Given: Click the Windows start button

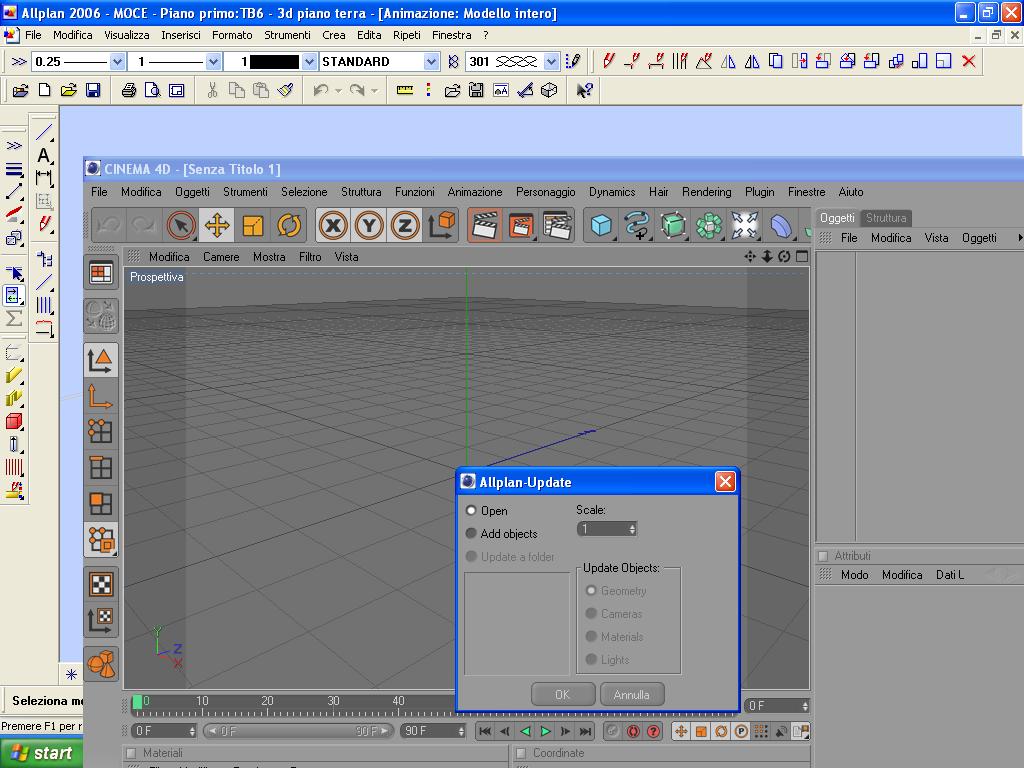Looking at the screenshot, I should point(41,753).
